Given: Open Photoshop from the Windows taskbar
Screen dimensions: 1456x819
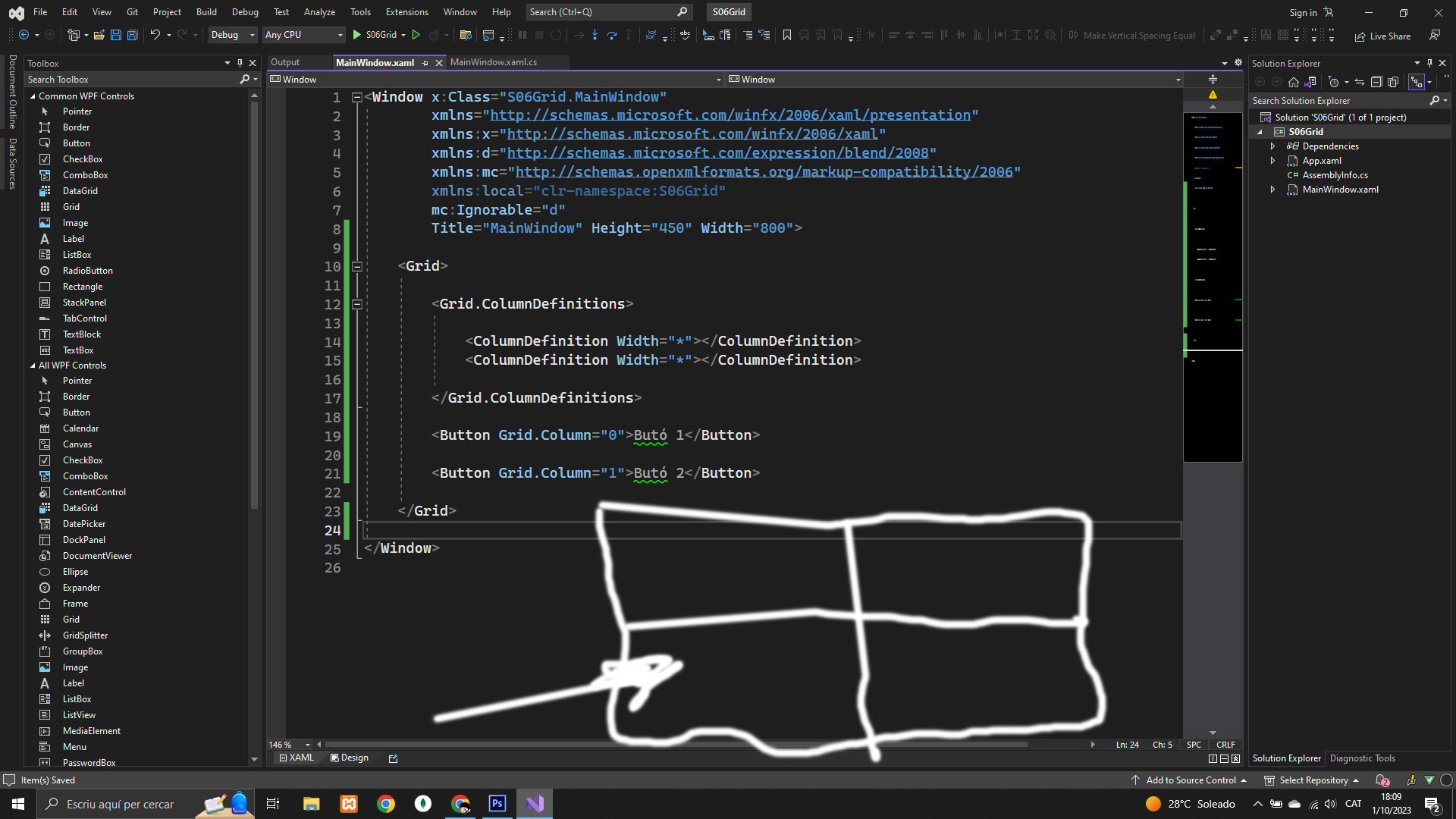Looking at the screenshot, I should (x=497, y=804).
